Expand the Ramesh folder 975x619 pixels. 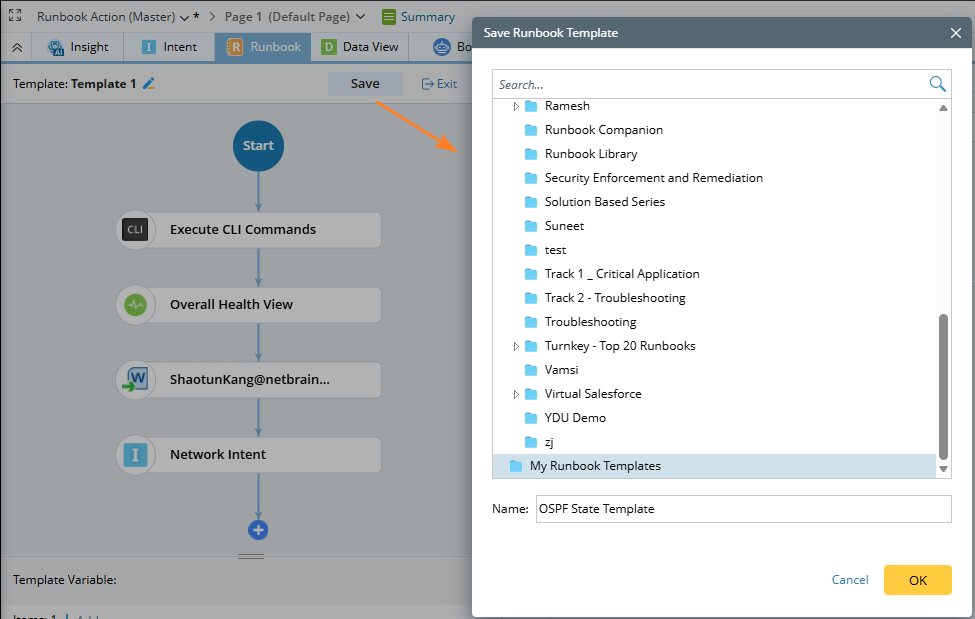pyautogui.click(x=516, y=106)
